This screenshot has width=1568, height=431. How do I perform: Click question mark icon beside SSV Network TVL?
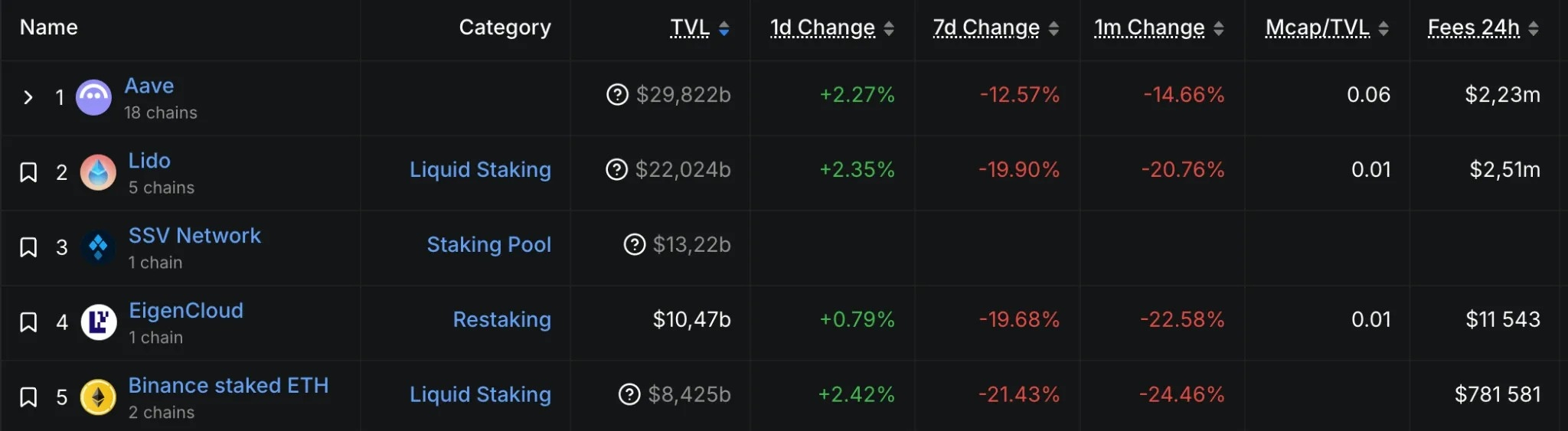[635, 244]
